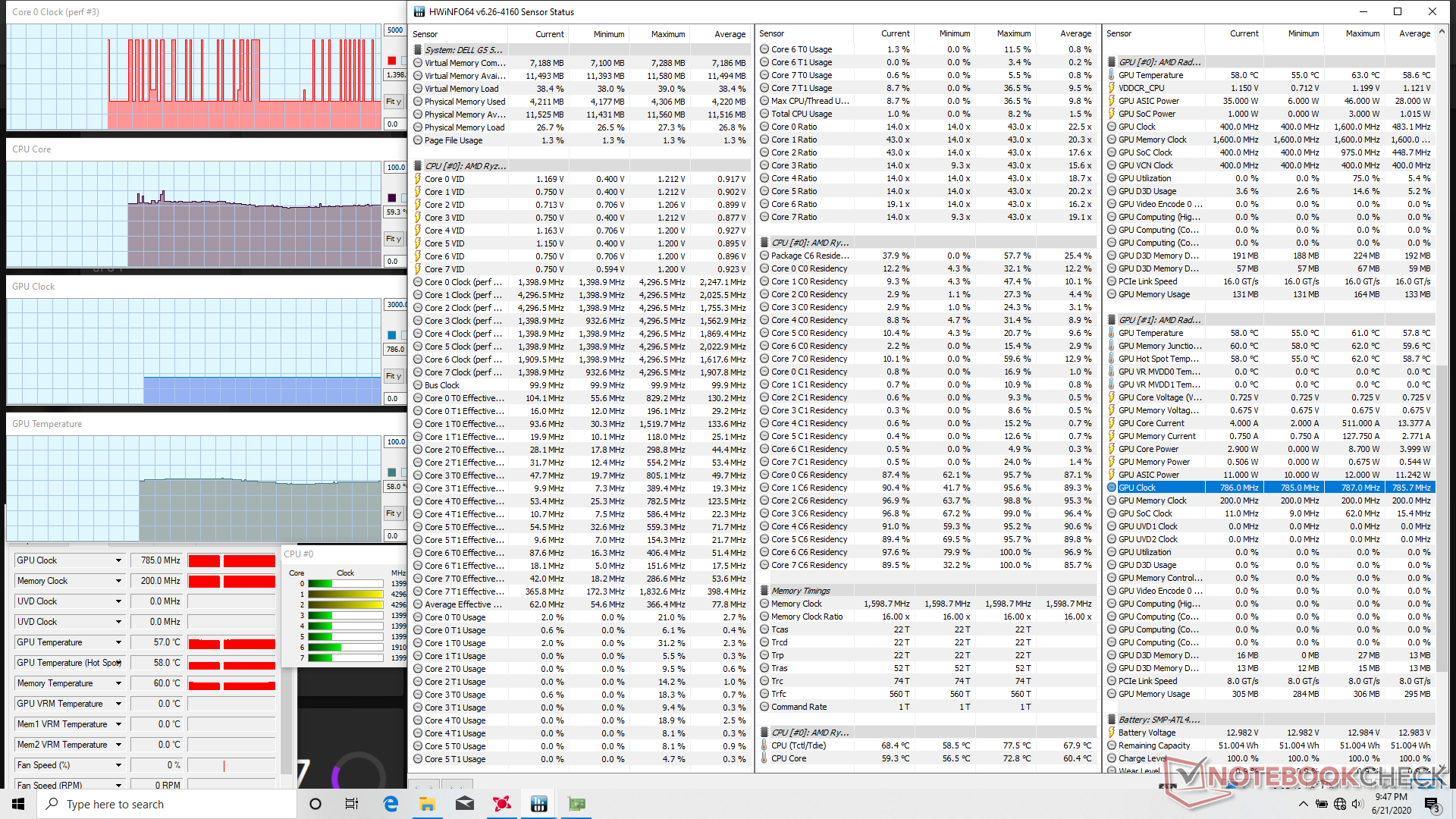Click the green chip taskbar icon

tap(576, 804)
